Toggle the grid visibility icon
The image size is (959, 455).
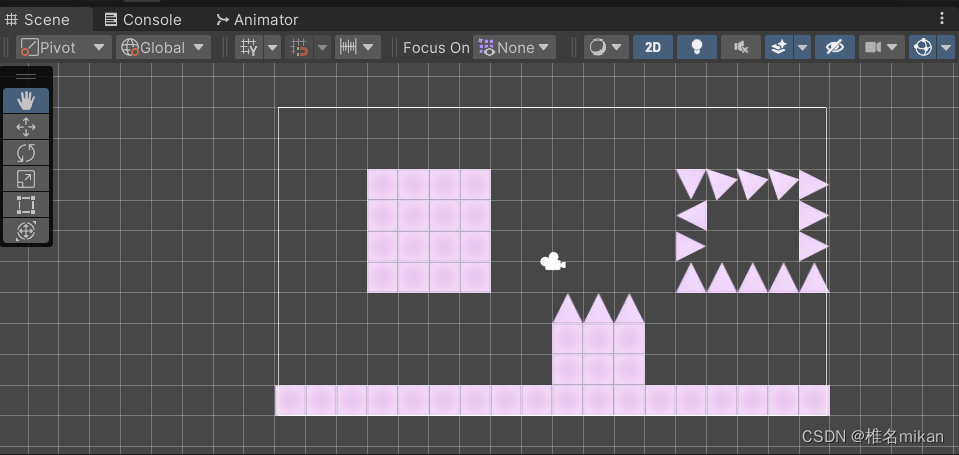(x=250, y=47)
